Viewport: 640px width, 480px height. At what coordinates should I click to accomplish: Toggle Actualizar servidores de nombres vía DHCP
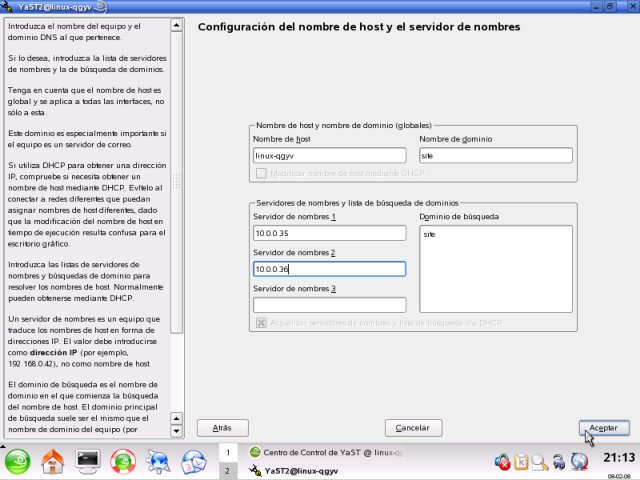point(261,323)
